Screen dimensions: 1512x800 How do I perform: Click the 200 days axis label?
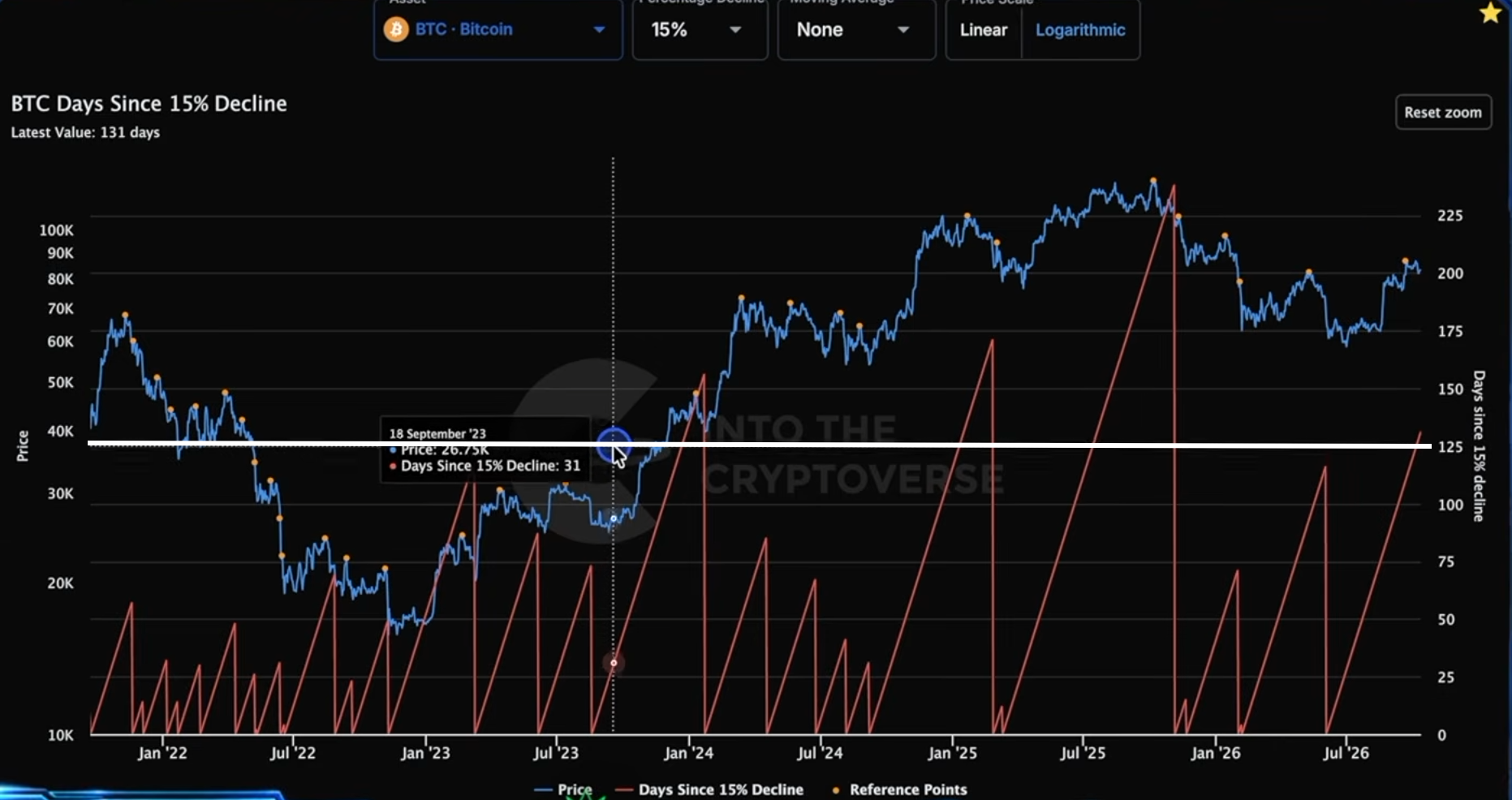pyautogui.click(x=1450, y=273)
